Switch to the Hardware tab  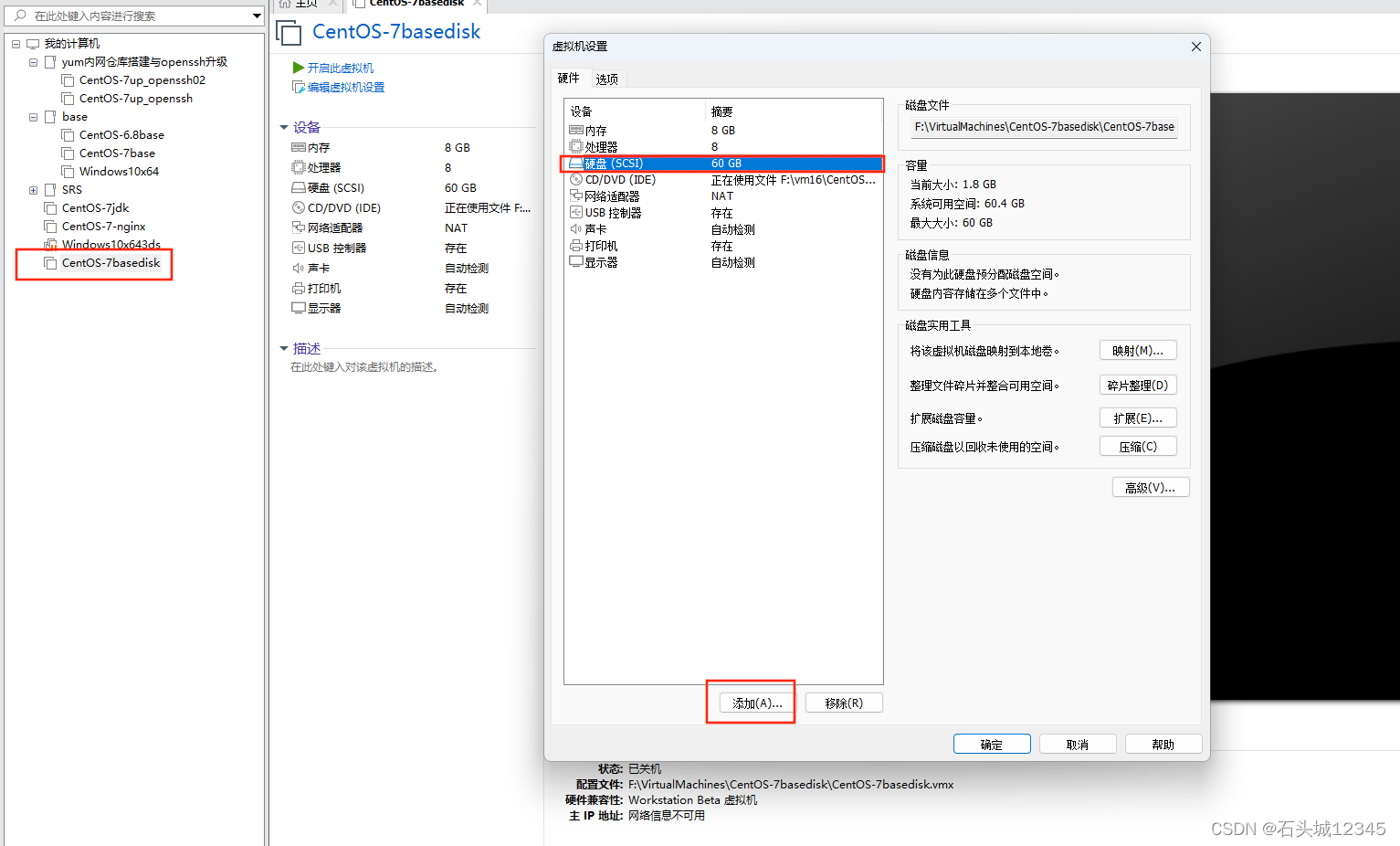coord(569,79)
